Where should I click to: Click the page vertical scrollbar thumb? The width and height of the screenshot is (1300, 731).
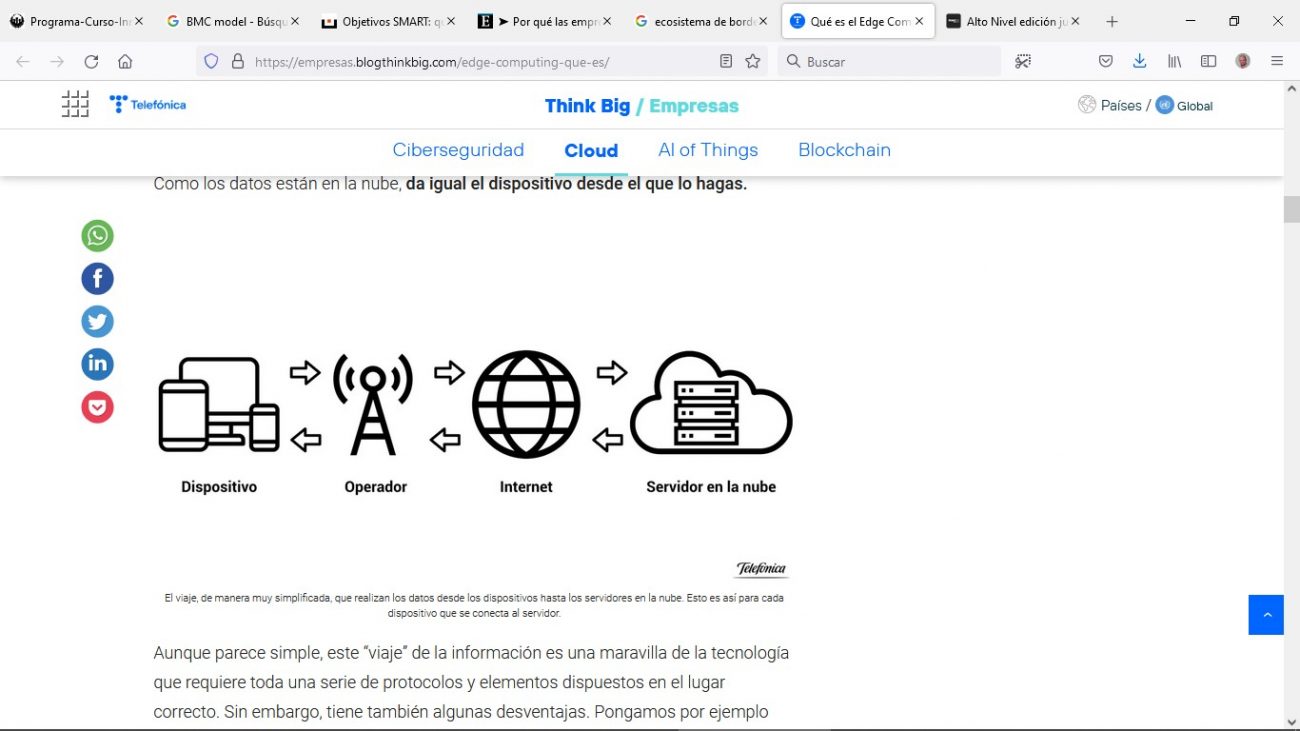click(x=1291, y=210)
